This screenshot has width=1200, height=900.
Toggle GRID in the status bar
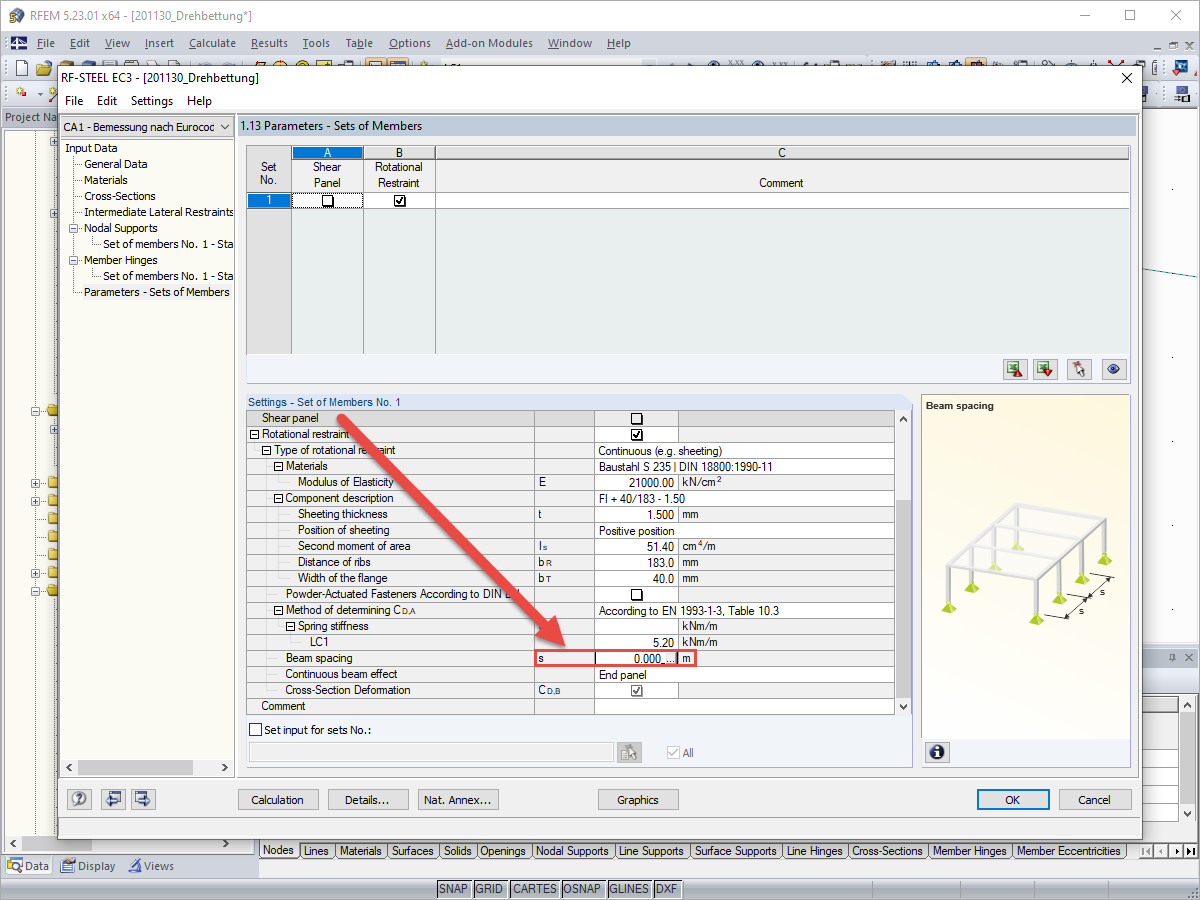[x=490, y=889]
